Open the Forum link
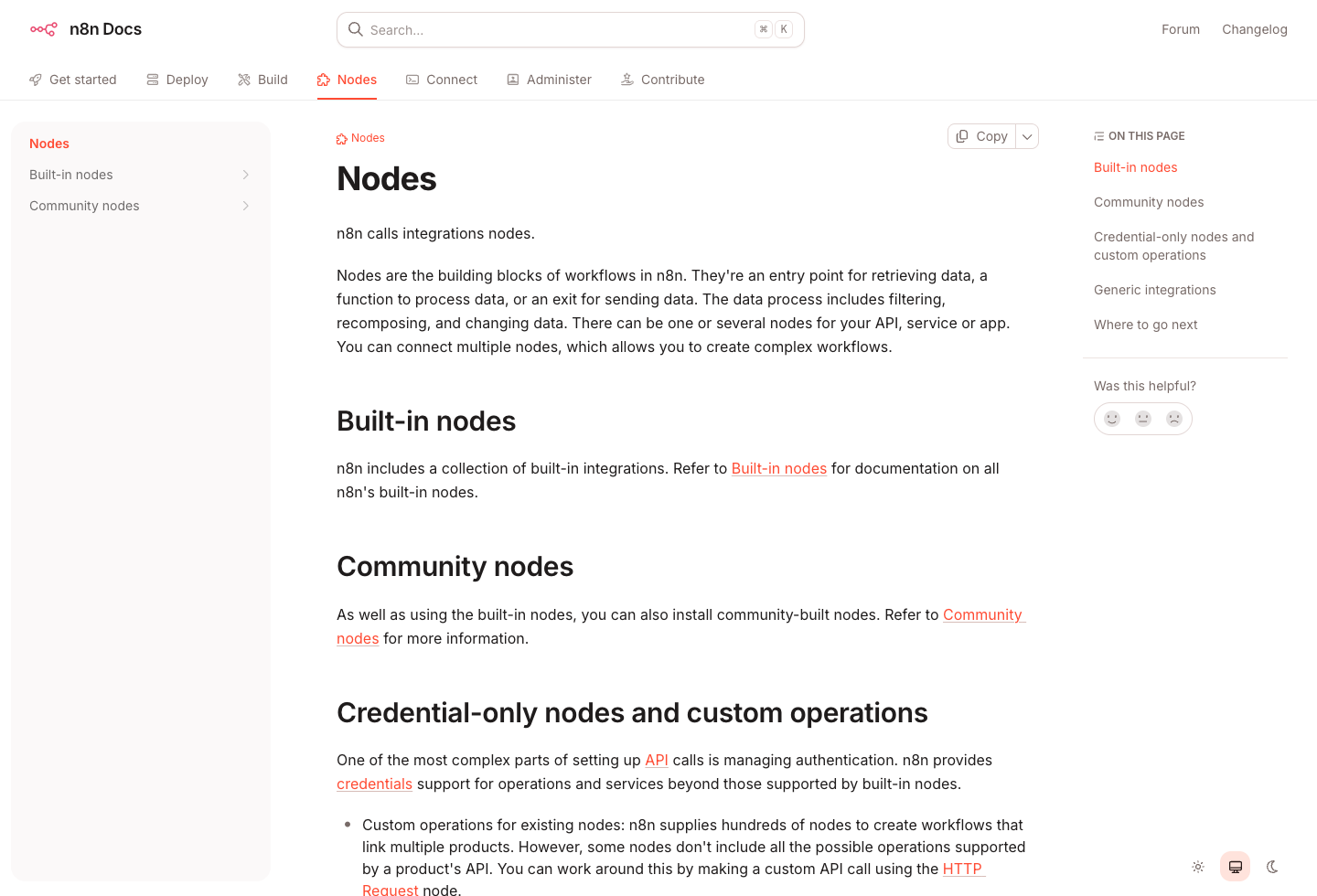Viewport: 1317px width, 896px height. pyautogui.click(x=1181, y=29)
